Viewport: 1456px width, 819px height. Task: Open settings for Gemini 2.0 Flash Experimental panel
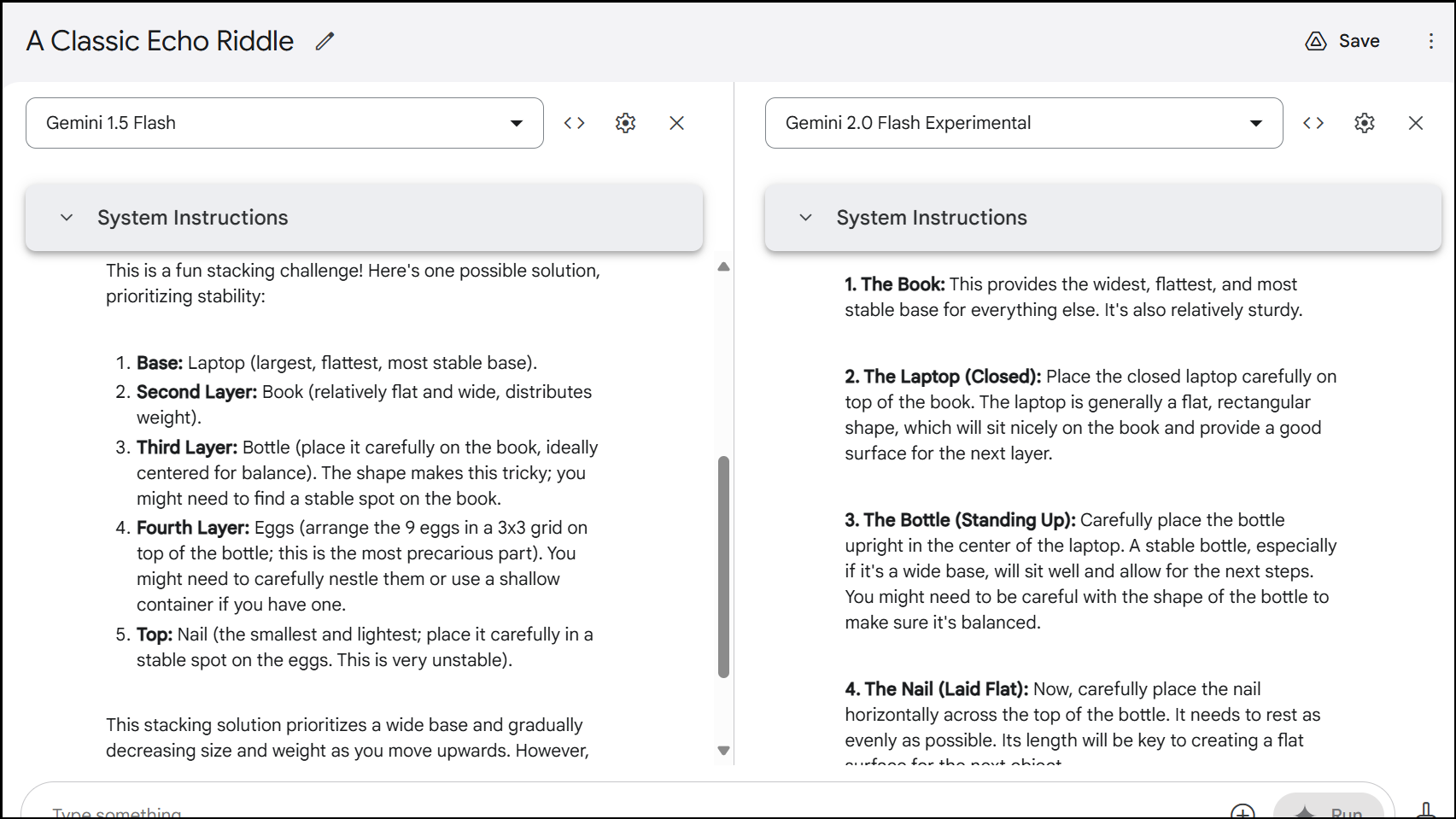[x=1365, y=123]
